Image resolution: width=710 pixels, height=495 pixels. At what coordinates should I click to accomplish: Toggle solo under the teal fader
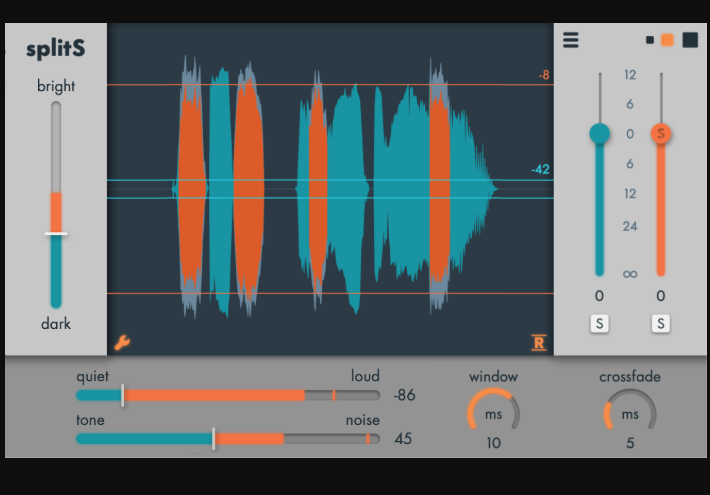599,323
